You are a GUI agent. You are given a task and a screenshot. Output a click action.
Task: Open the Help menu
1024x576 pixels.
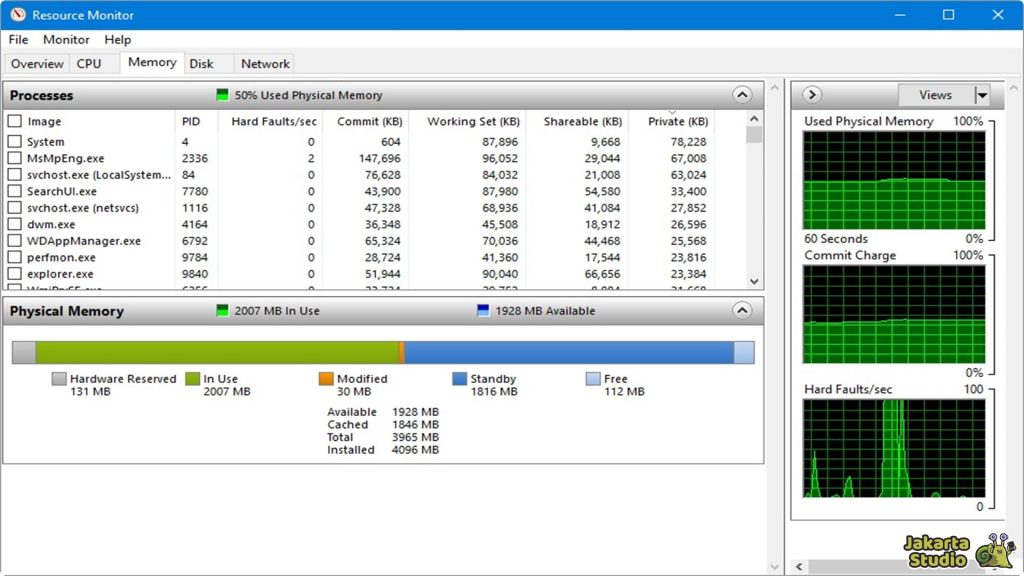(x=117, y=39)
